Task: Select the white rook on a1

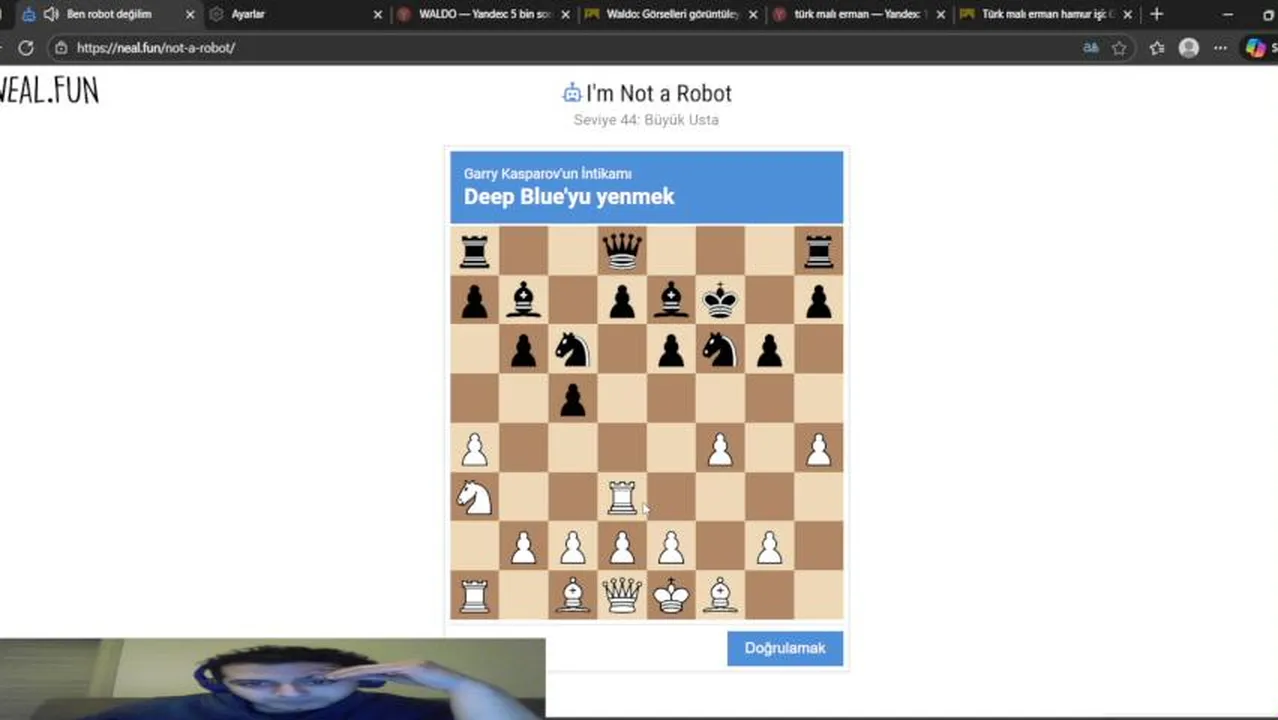Action: coord(474,595)
